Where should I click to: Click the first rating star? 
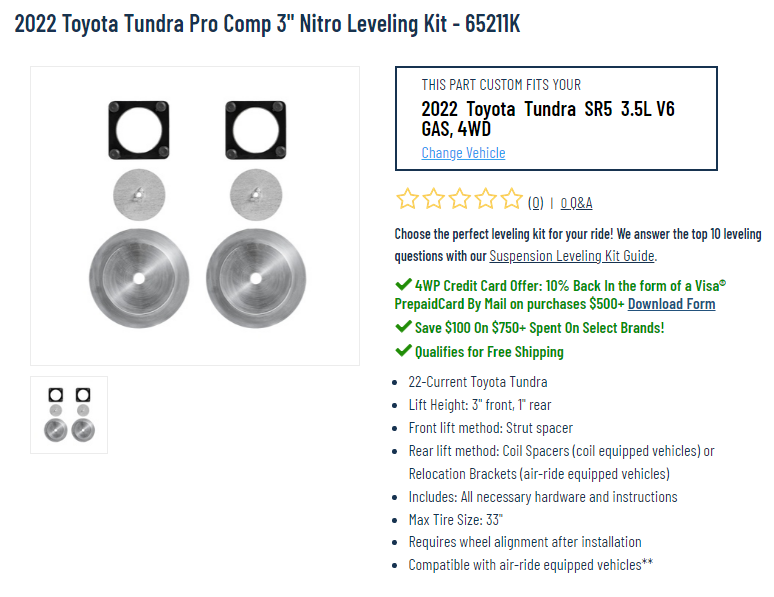pos(407,199)
